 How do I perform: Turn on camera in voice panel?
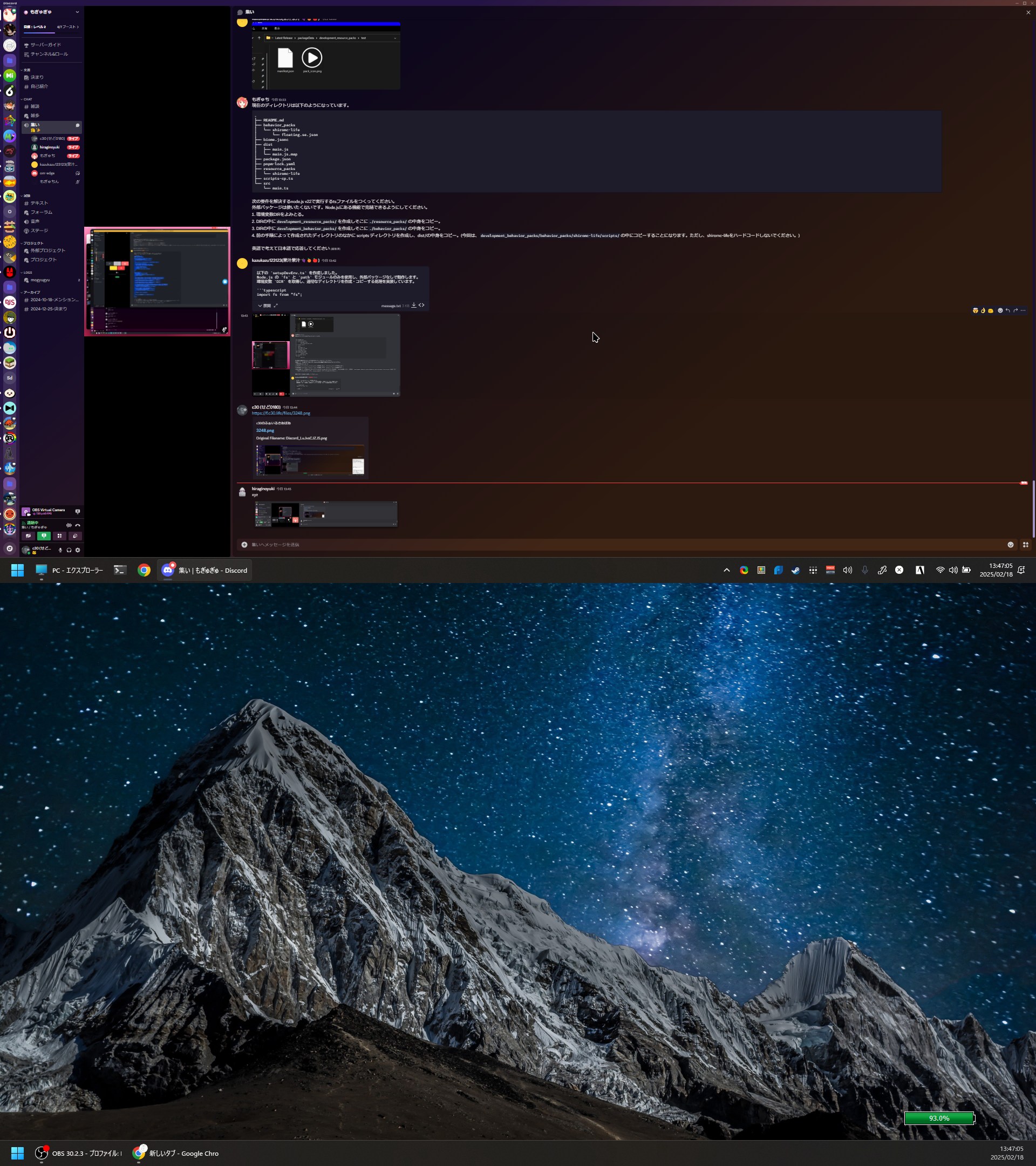28,535
